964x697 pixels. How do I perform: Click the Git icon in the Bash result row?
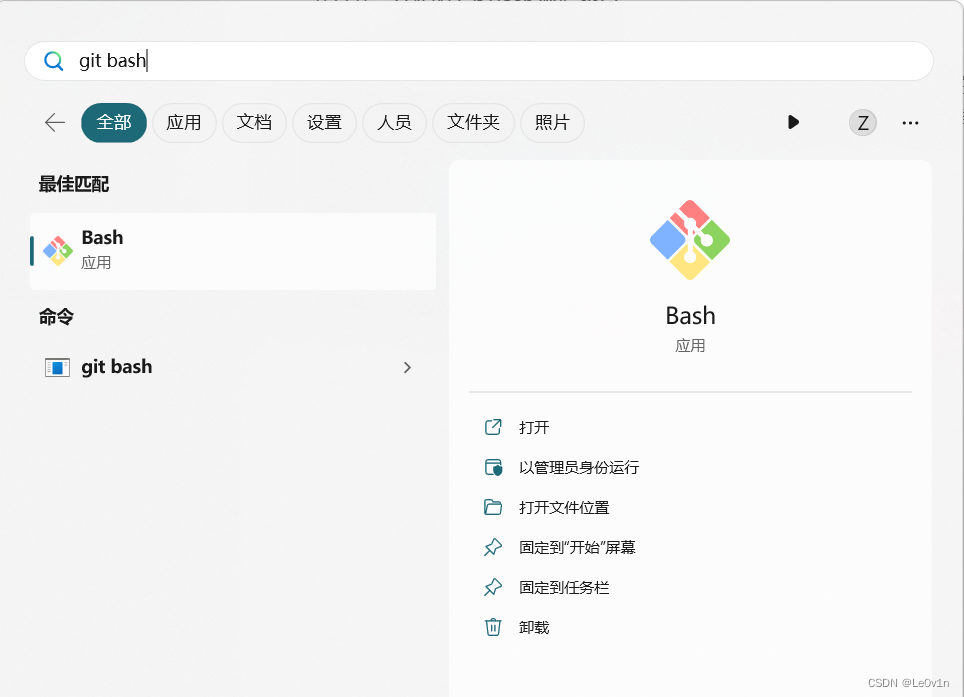[x=58, y=251]
